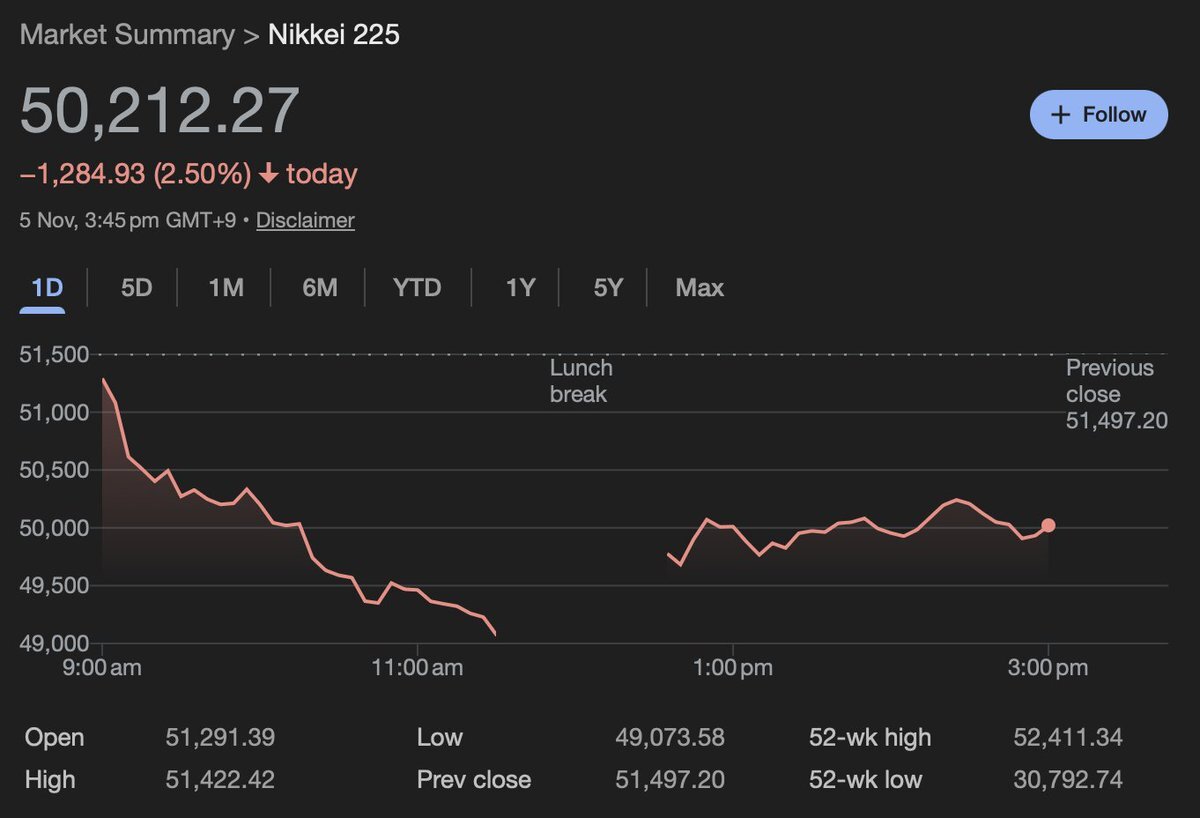Switch to the 1Y tab
Image resolution: width=1200 pixels, height=818 pixels.
520,288
